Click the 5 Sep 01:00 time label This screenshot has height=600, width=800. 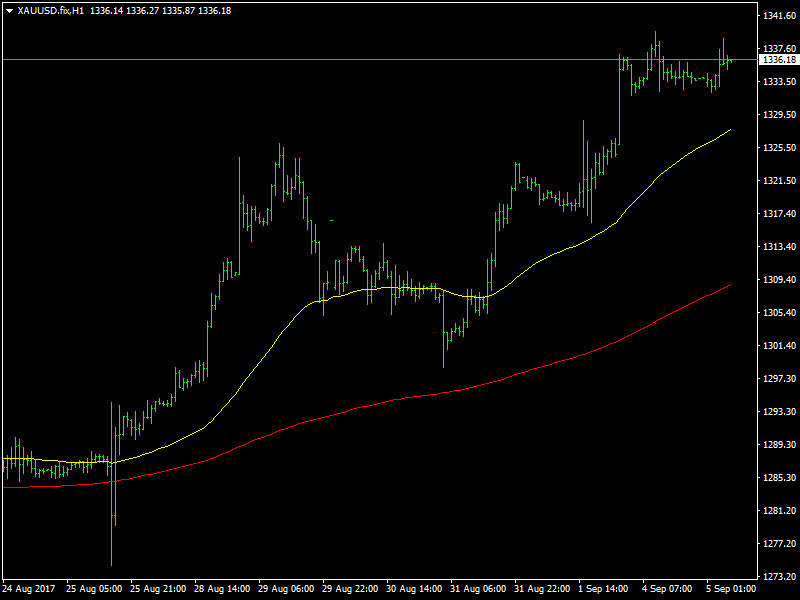pos(731,589)
